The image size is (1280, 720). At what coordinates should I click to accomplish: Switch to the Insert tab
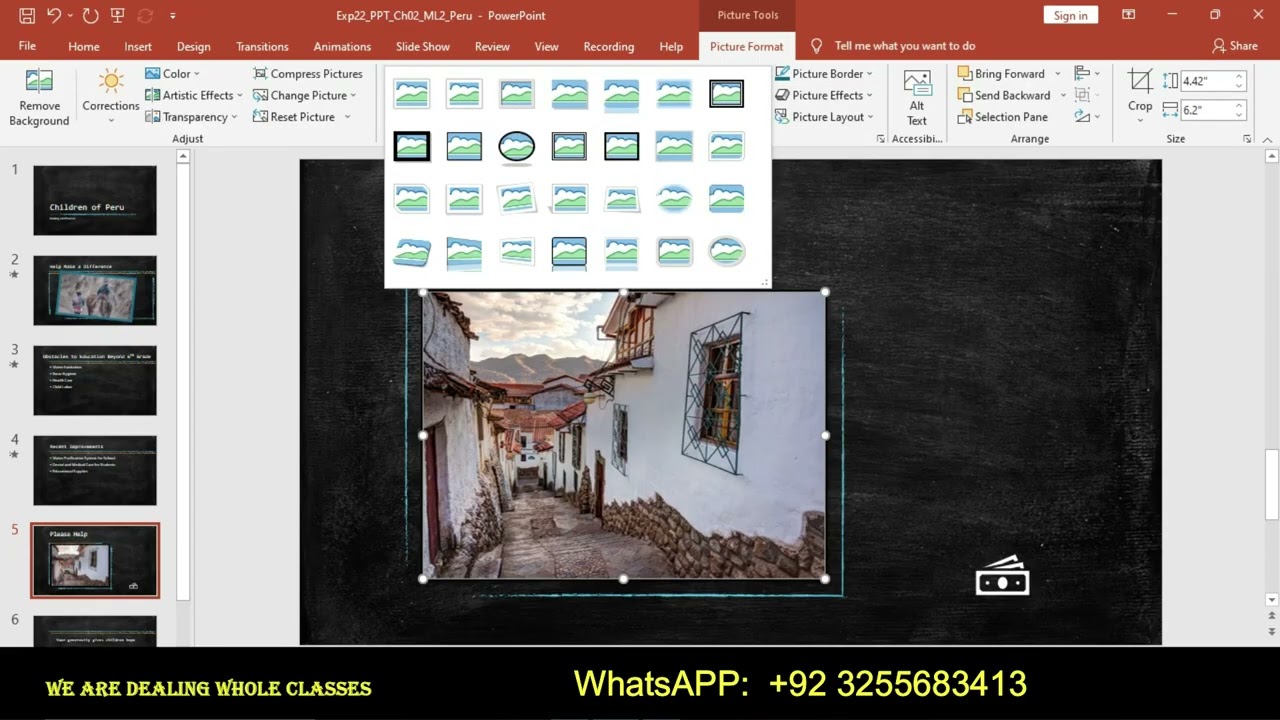point(138,46)
